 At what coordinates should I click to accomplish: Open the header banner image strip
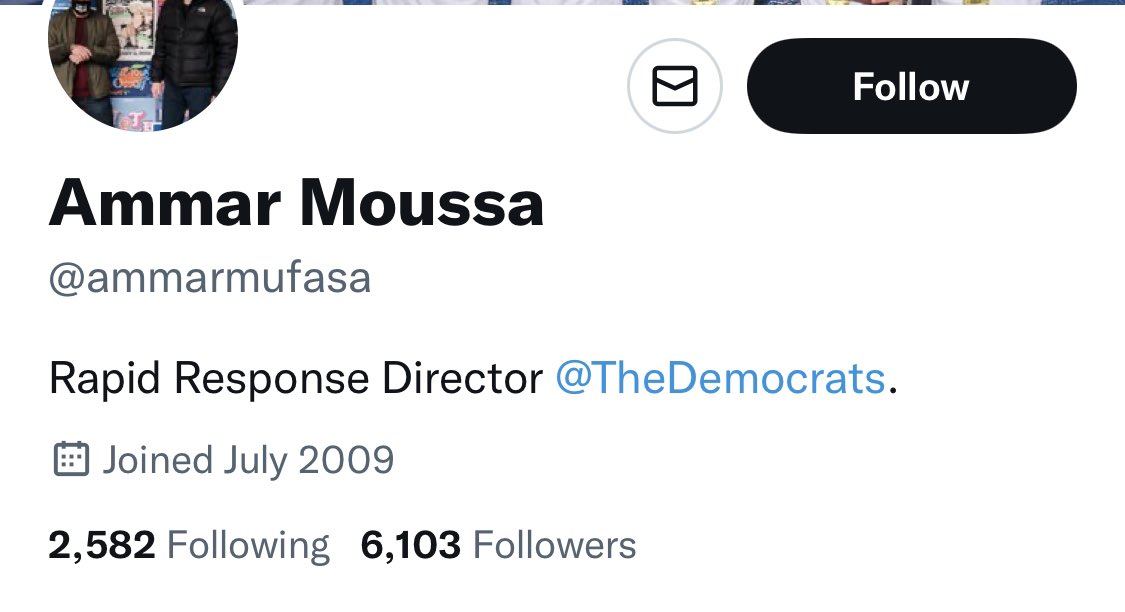682,2
